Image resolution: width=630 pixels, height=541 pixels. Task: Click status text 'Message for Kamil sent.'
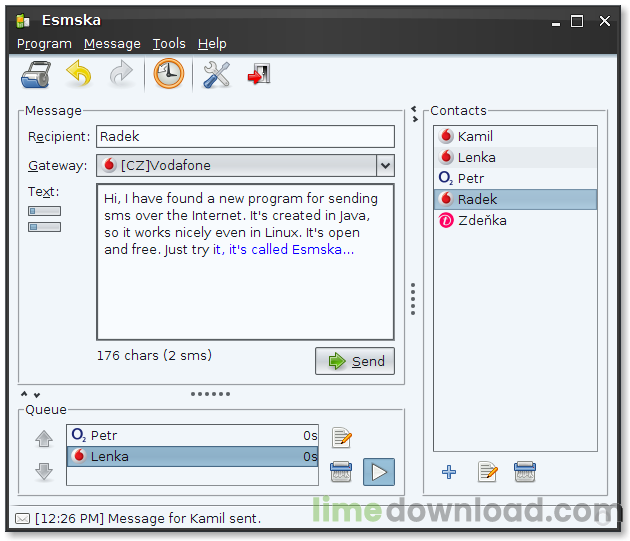(x=184, y=518)
